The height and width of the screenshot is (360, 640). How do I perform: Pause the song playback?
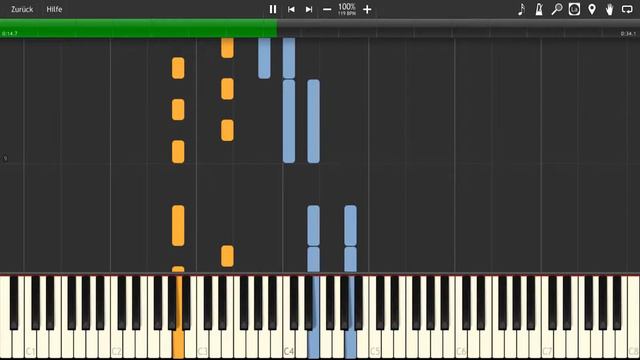click(x=273, y=9)
